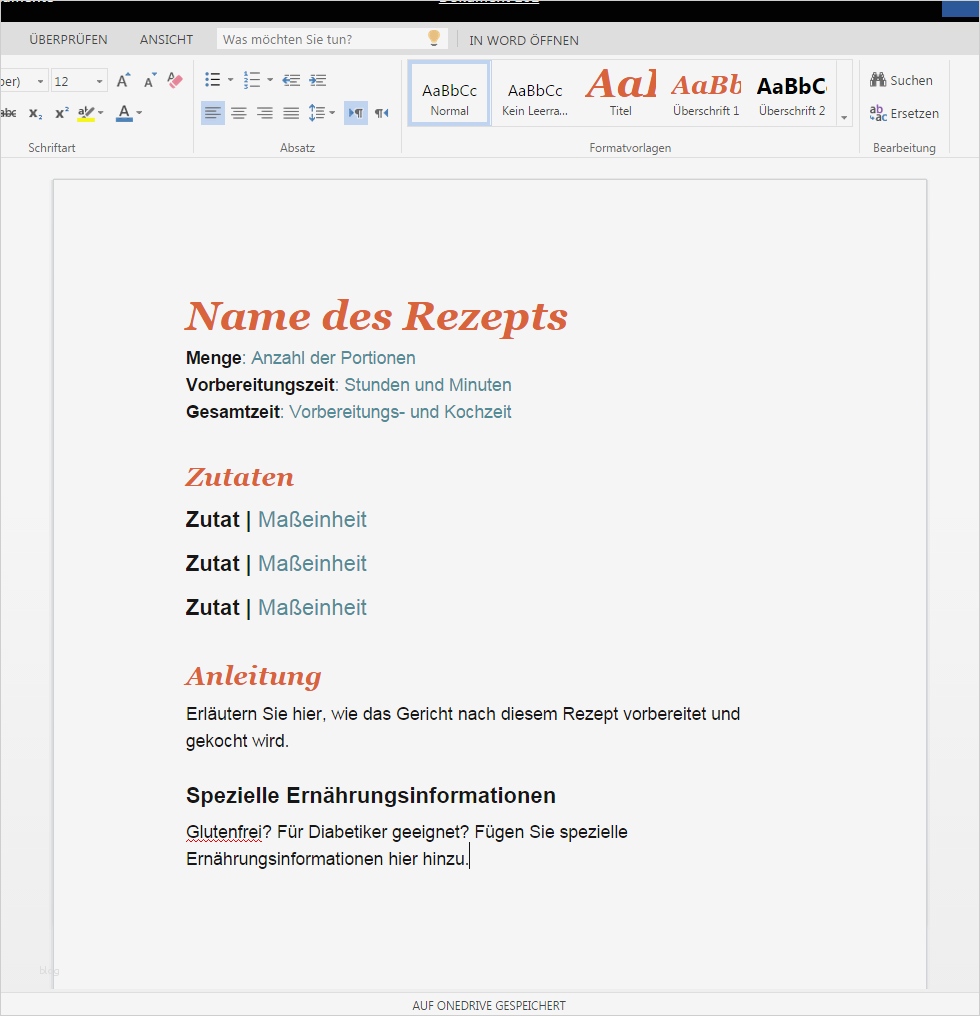The width and height of the screenshot is (980, 1016).
Task: Toggle the paragraph marks display
Action: click(355, 113)
